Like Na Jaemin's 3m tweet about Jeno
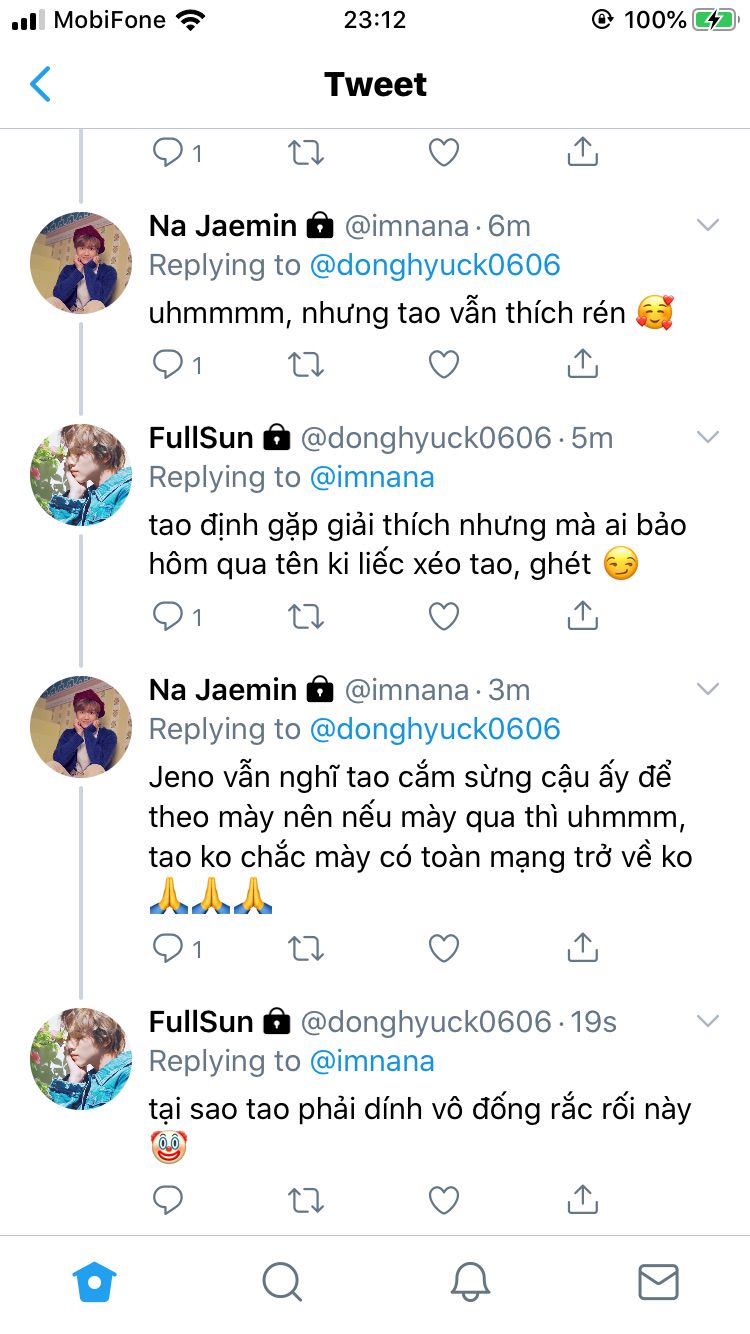The height and width of the screenshot is (1334, 750). click(443, 948)
